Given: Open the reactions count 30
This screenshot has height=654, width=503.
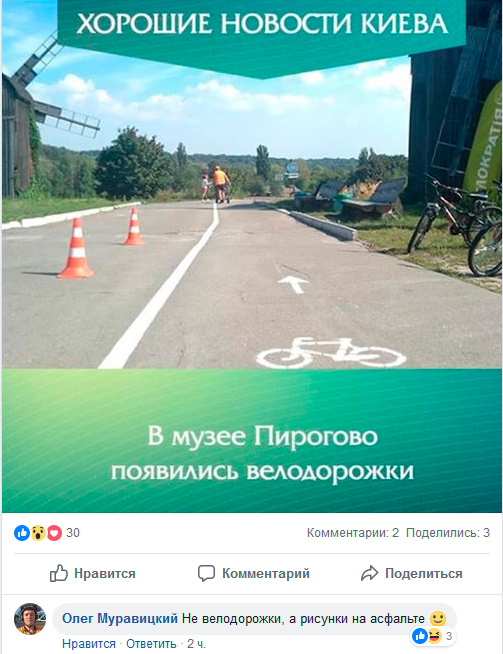Looking at the screenshot, I should tap(73, 533).
